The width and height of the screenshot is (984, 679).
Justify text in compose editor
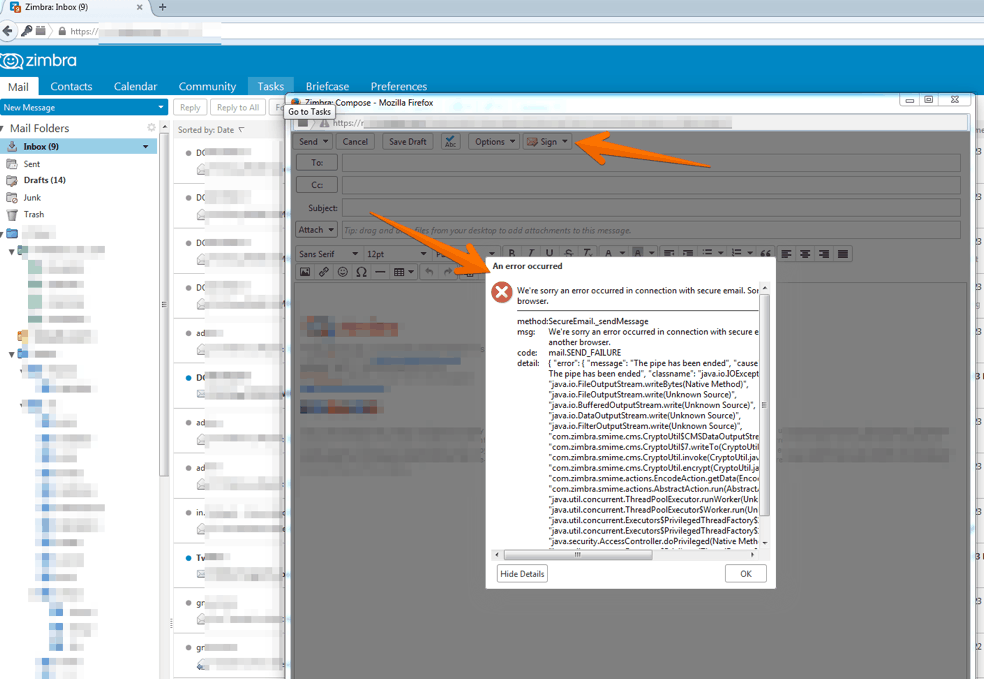(843, 254)
